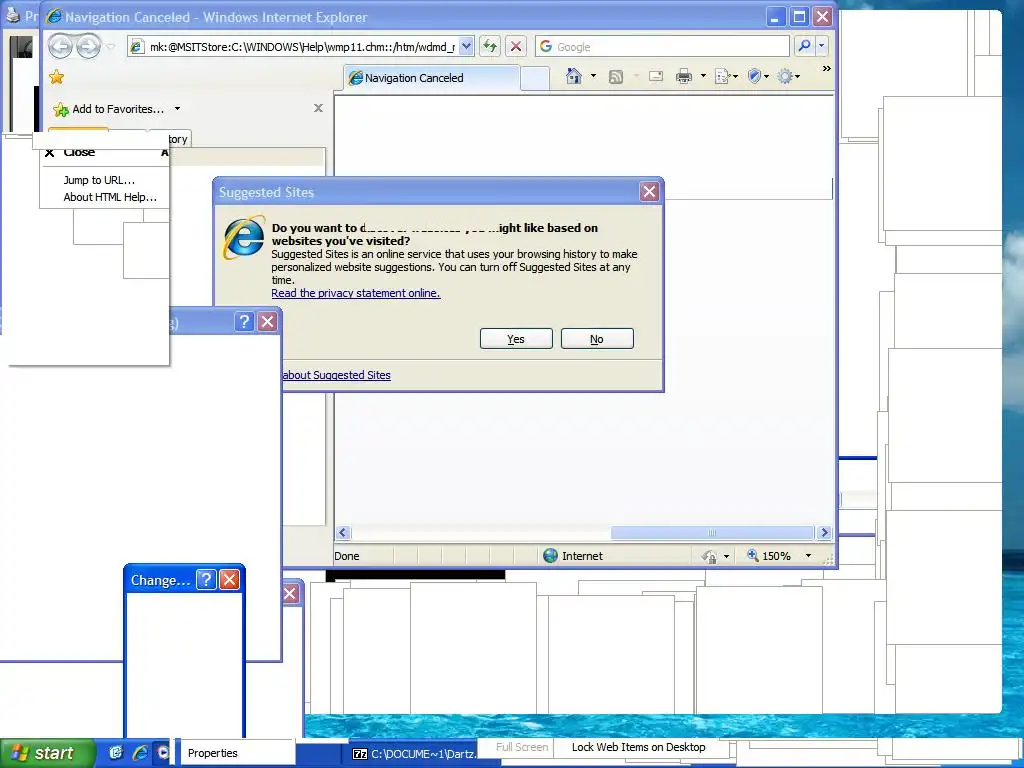Click the Full Screen menu entry
1024x768 pixels.
point(522,747)
